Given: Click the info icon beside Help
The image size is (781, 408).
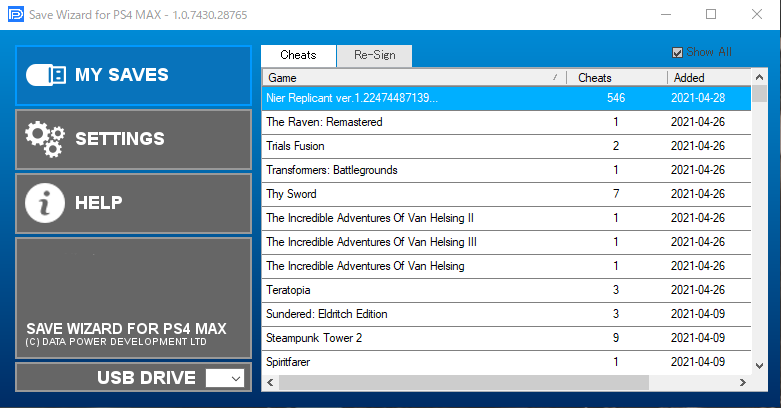Looking at the screenshot, I should click(x=45, y=203).
